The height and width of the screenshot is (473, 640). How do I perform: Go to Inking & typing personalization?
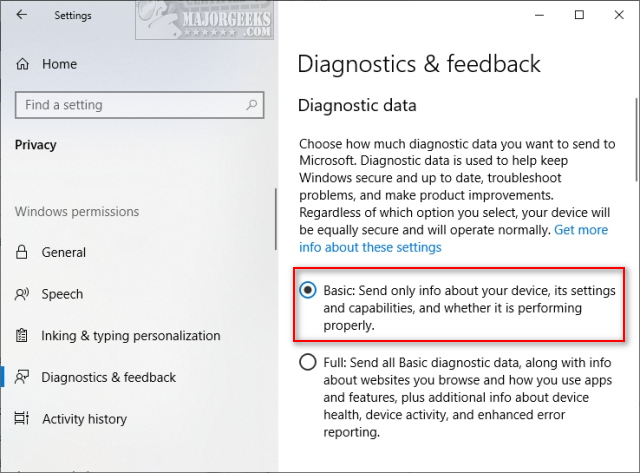pyautogui.click(x=131, y=336)
